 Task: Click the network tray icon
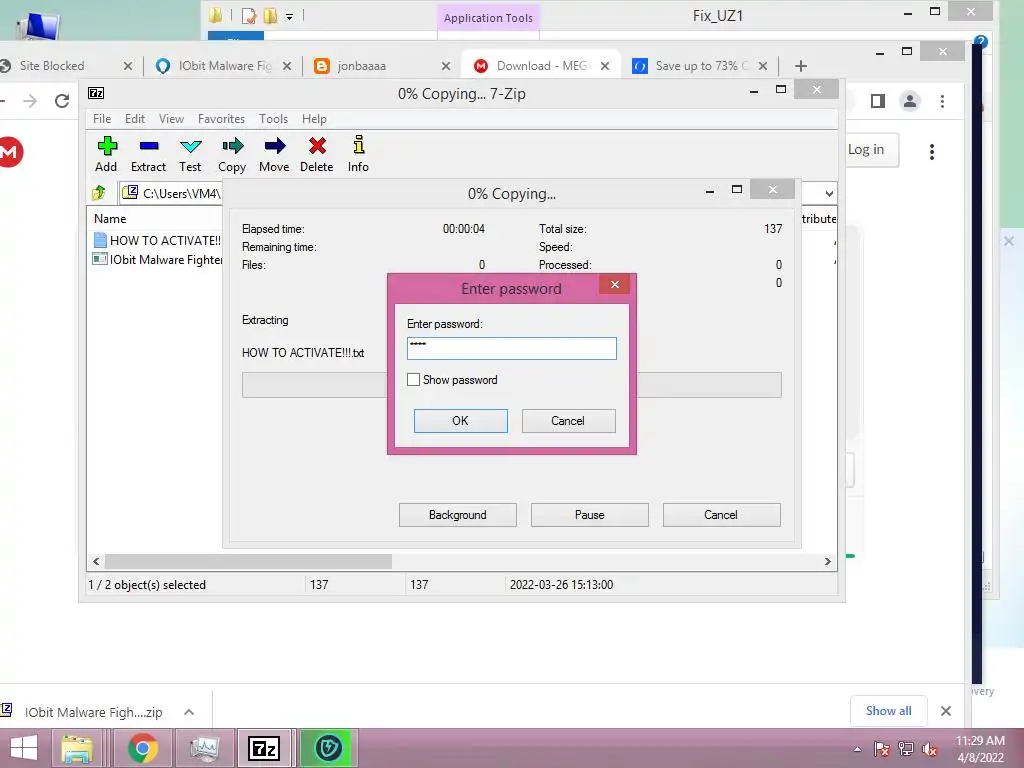coord(906,749)
